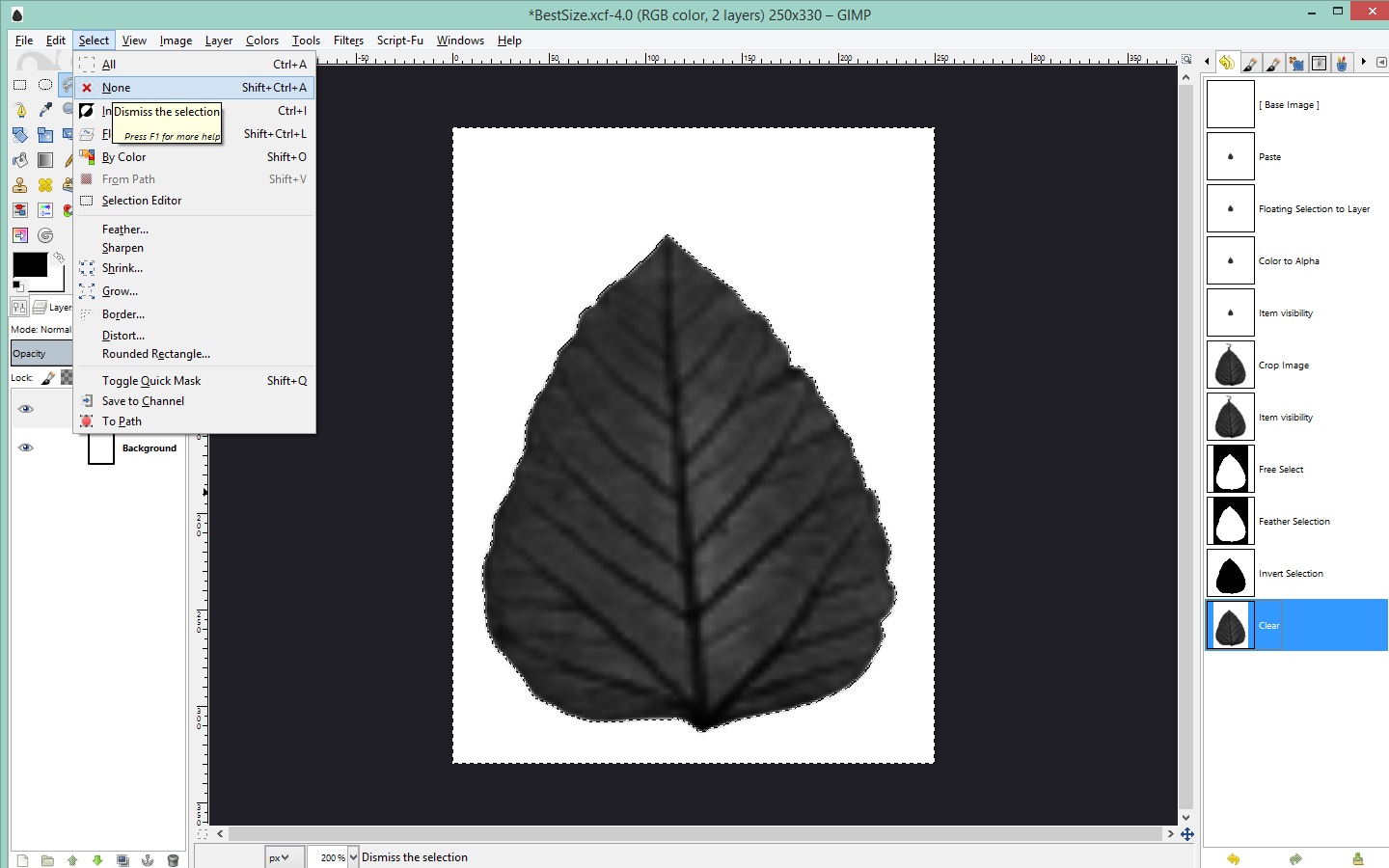Toggle lock pixels brush icon
This screenshot has width=1389, height=868.
click(47, 378)
